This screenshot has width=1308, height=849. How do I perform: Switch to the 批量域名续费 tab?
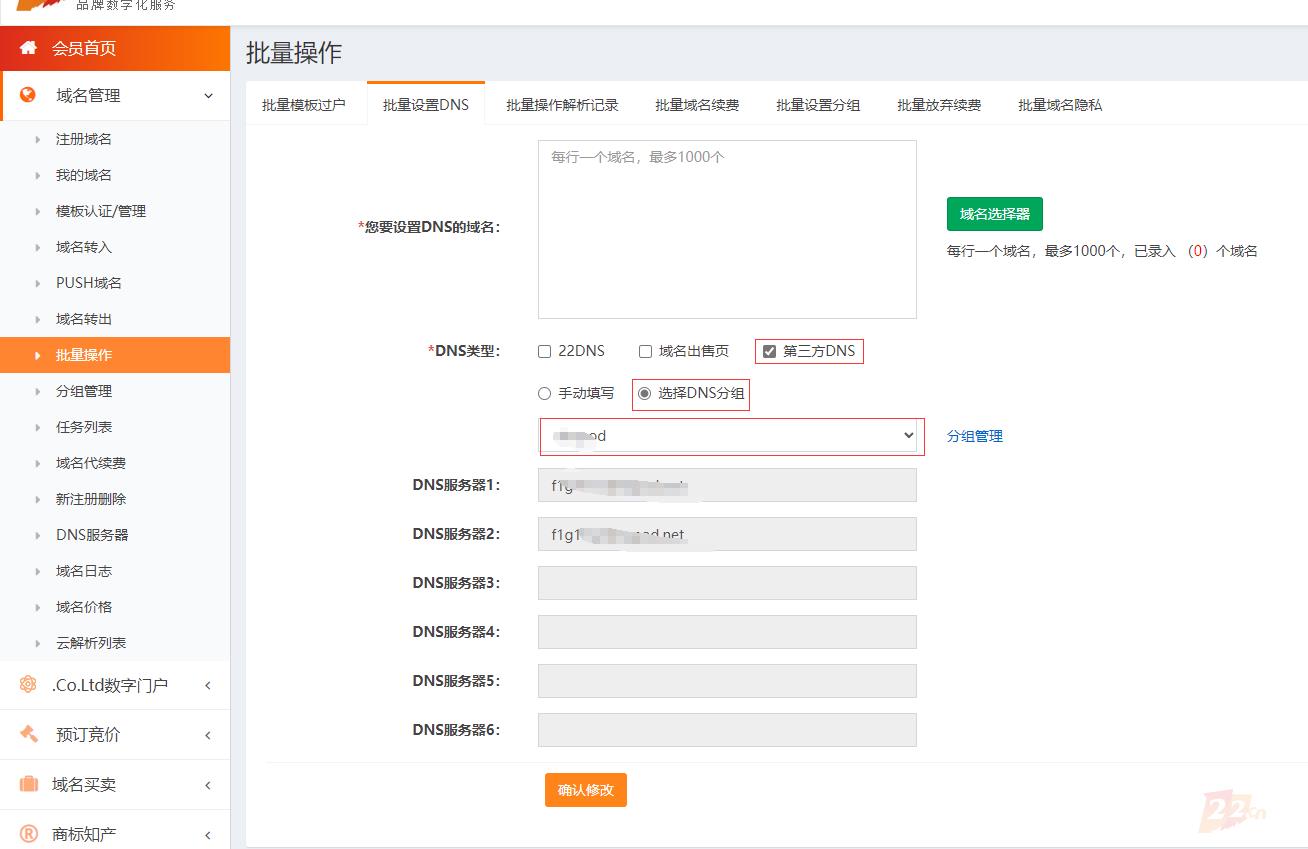[697, 105]
